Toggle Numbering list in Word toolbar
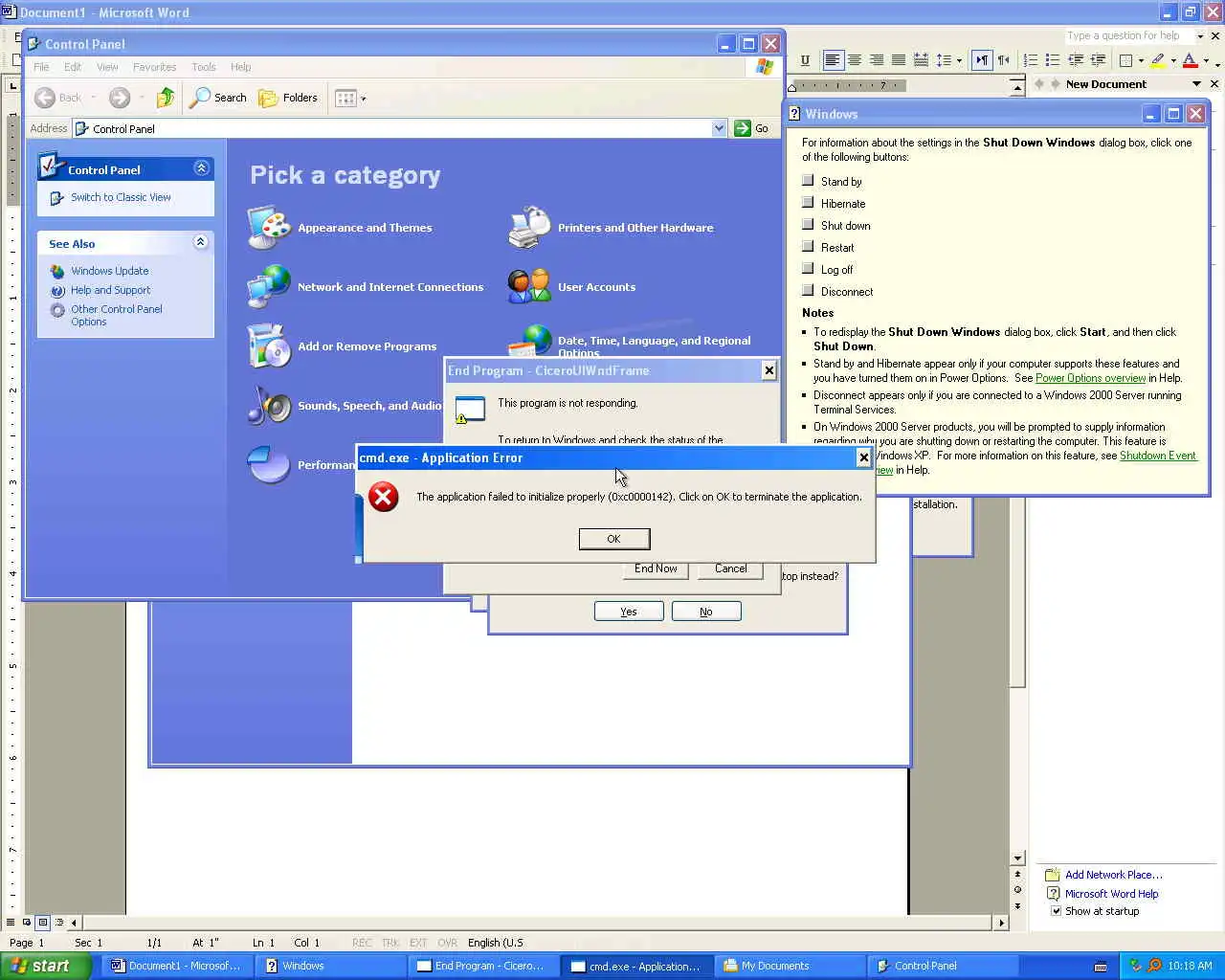This screenshot has width=1225, height=980. [x=1031, y=60]
